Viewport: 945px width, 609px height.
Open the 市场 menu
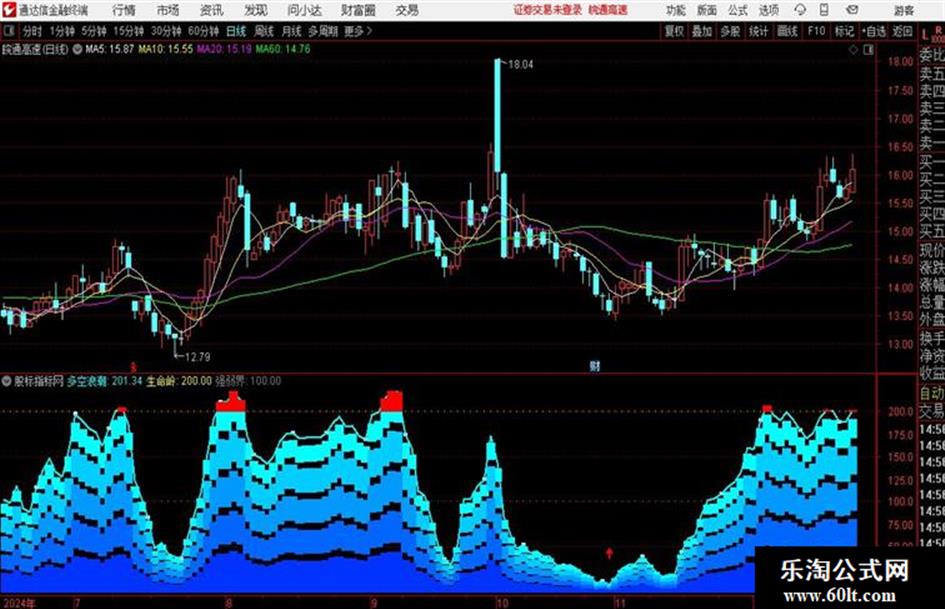click(x=168, y=10)
